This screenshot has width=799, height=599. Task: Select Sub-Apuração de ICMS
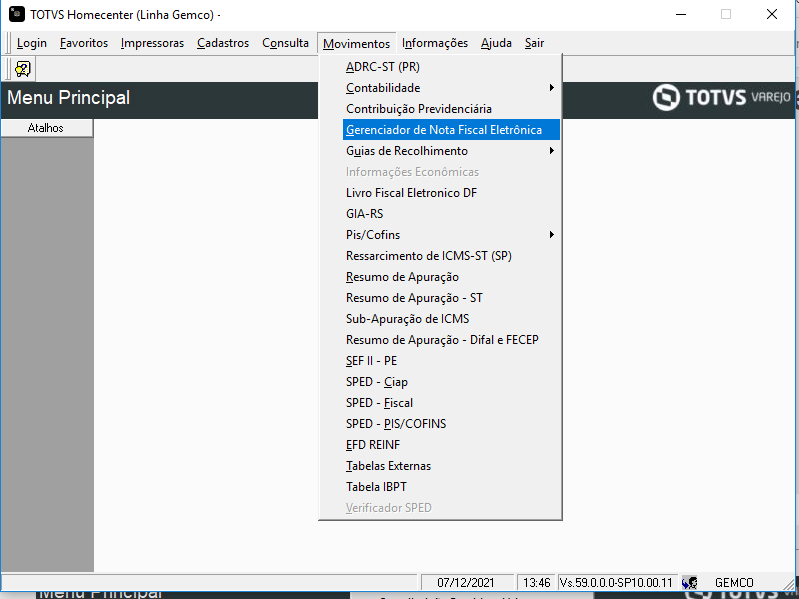[x=440, y=319]
